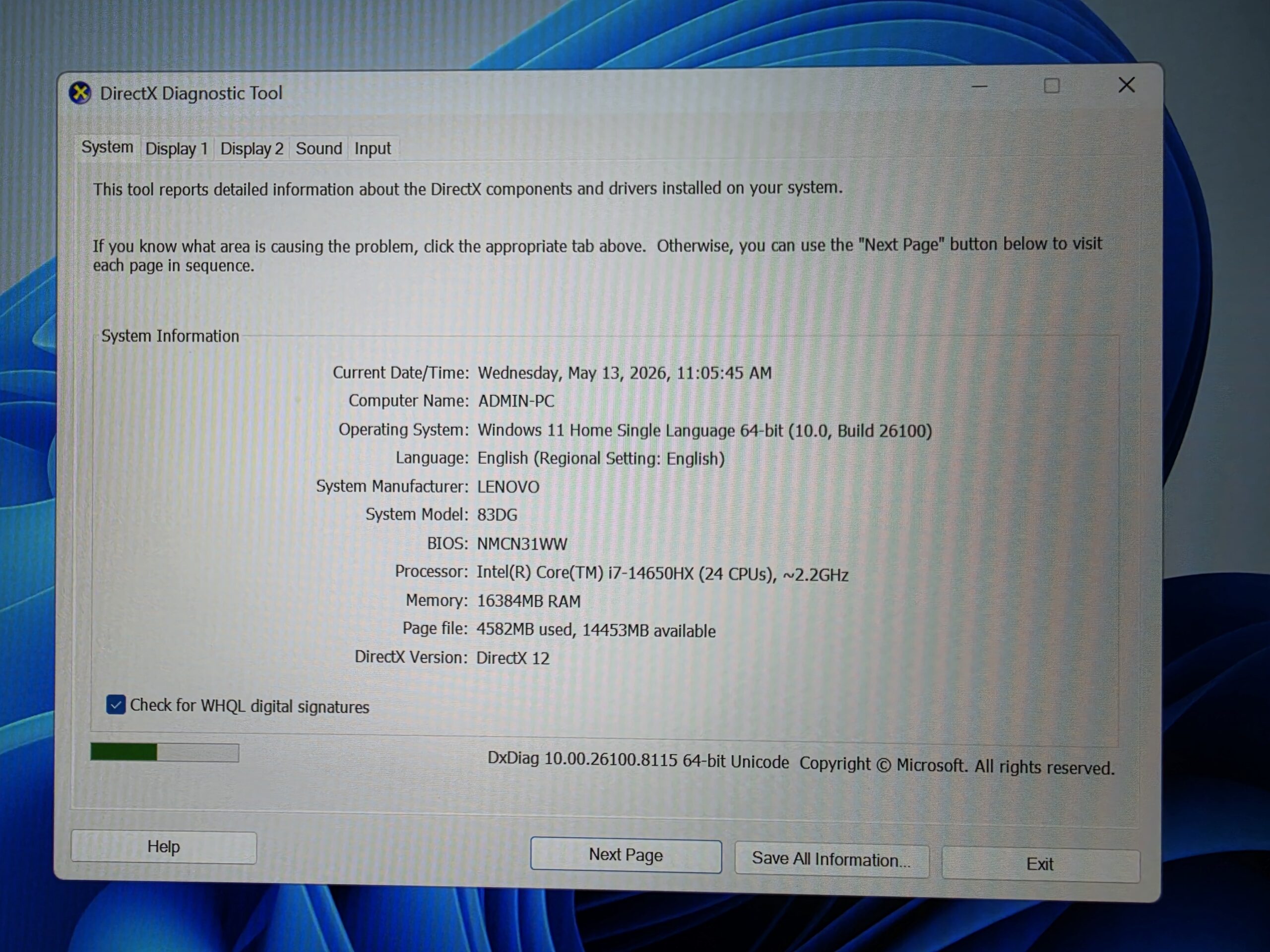Go to the Sound tab
Image resolution: width=1270 pixels, height=952 pixels.
click(318, 149)
